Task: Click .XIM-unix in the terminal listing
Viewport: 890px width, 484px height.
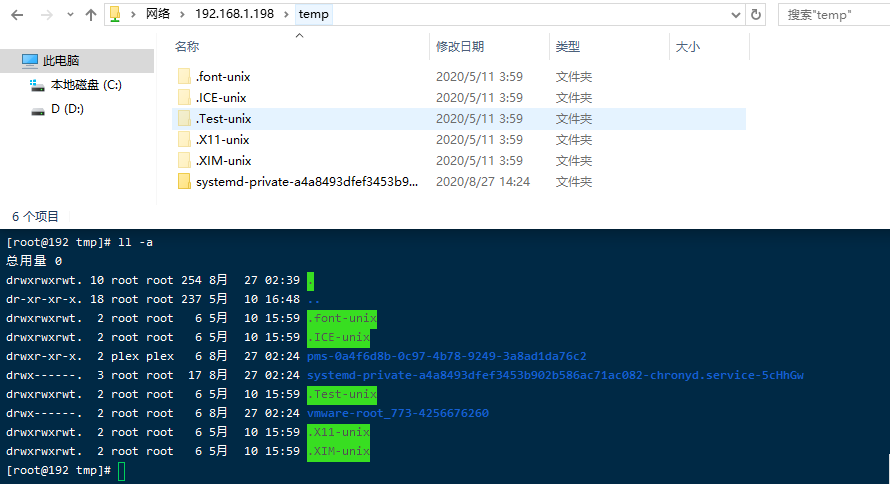Action: click(338, 452)
